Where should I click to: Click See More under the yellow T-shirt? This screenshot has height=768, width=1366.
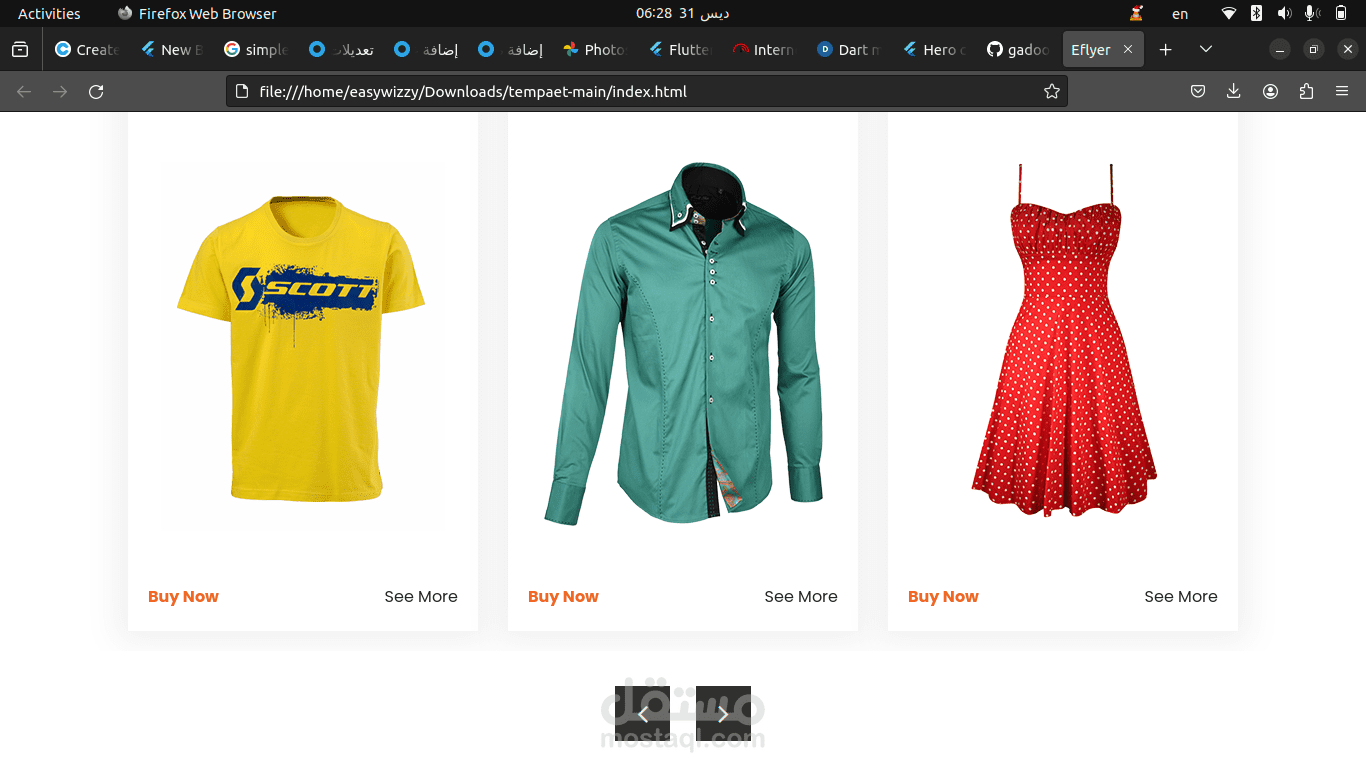coord(421,597)
